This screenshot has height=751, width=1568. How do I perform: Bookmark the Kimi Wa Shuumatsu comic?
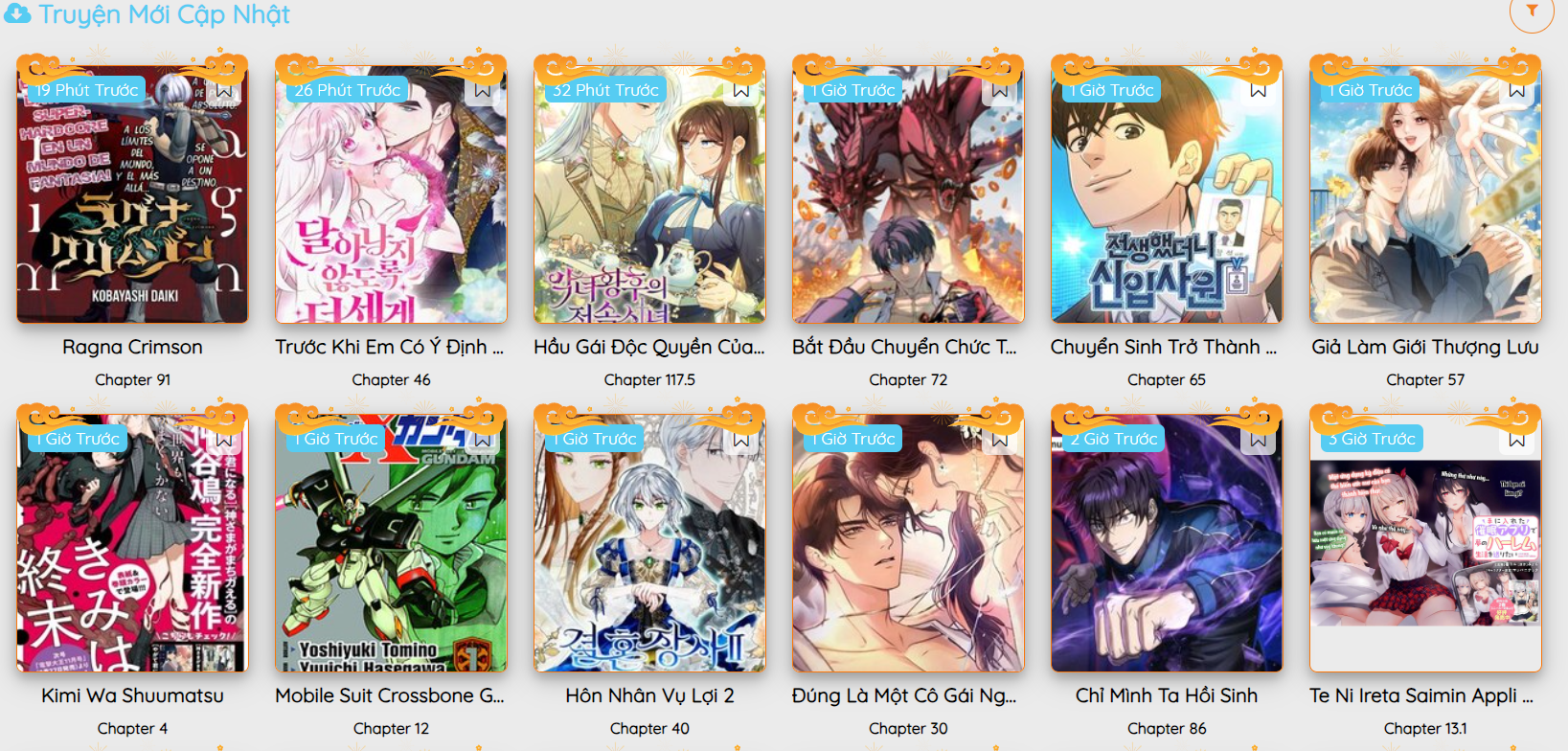tap(224, 439)
